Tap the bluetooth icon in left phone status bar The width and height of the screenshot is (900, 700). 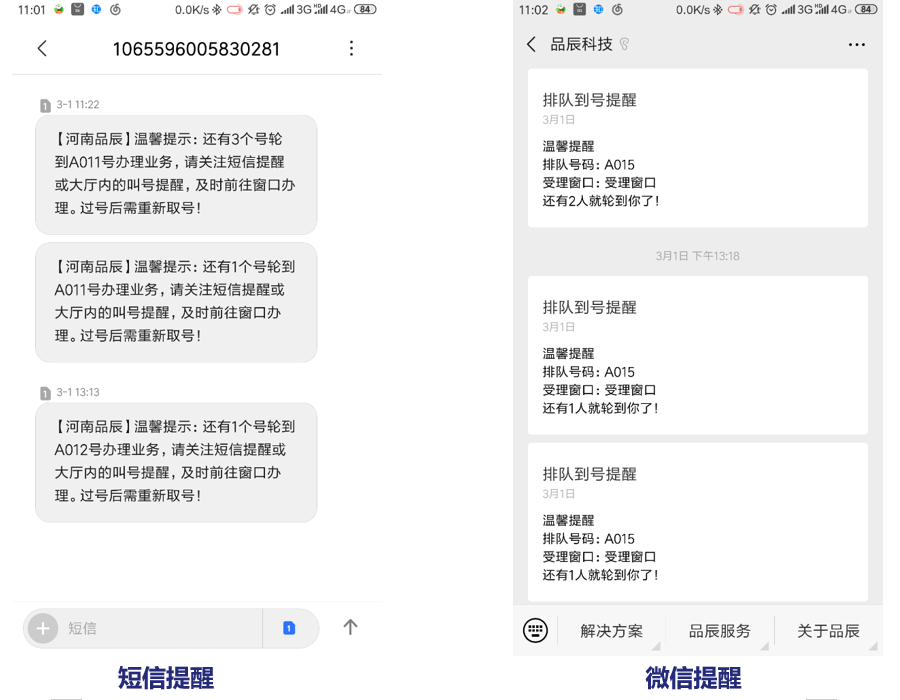tap(216, 10)
